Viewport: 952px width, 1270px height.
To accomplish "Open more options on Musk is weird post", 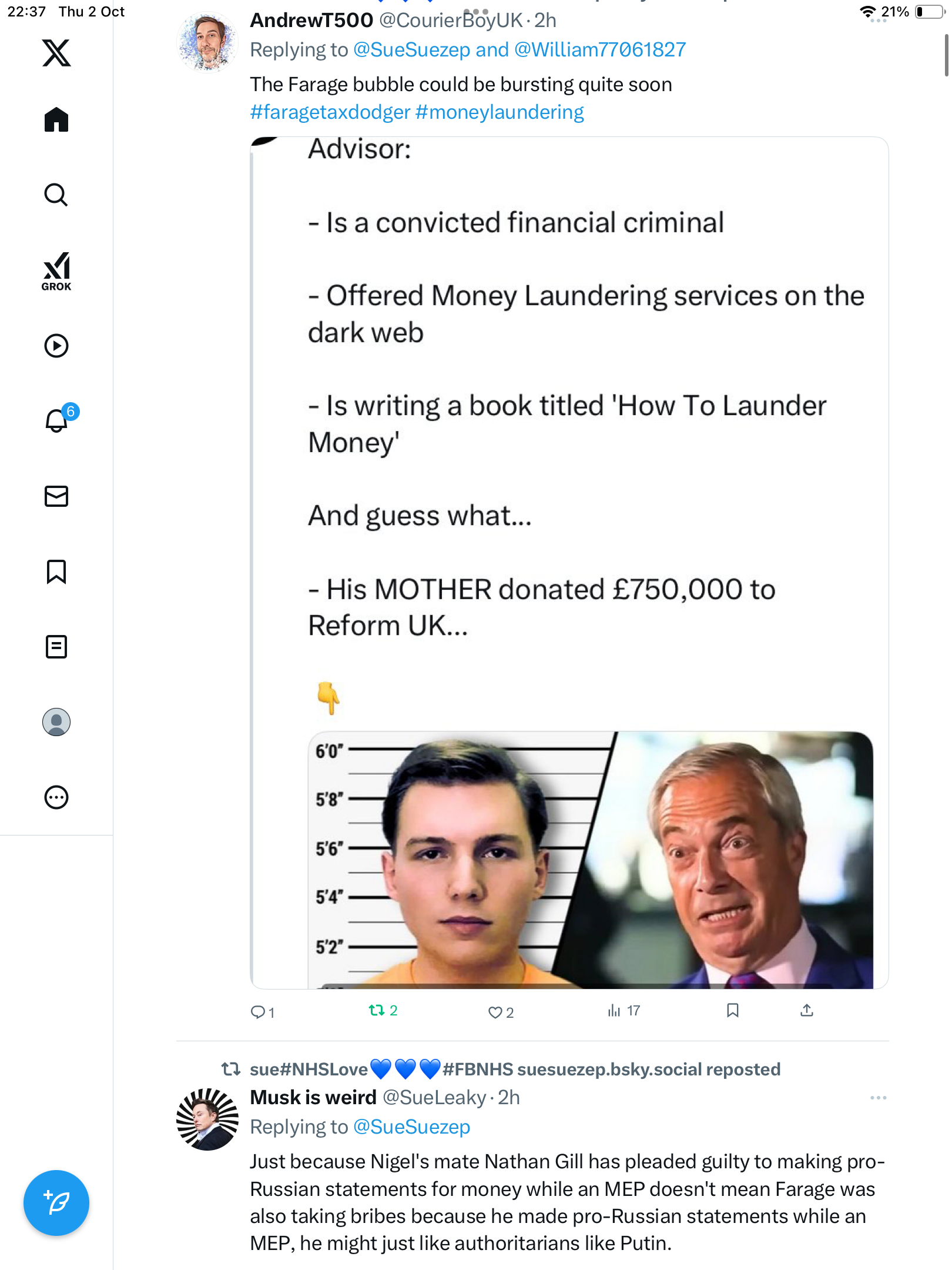I will [878, 1098].
